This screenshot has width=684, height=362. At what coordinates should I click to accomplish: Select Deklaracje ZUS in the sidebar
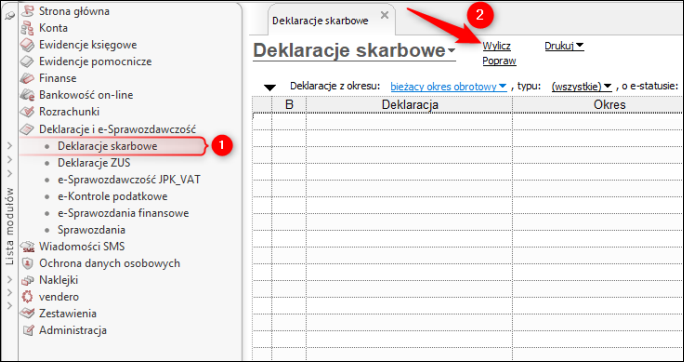(x=94, y=163)
